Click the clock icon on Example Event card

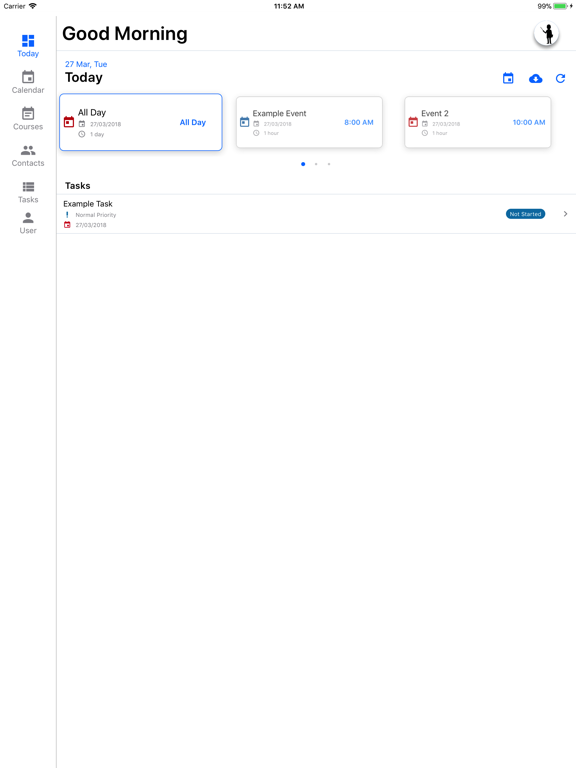point(256,133)
